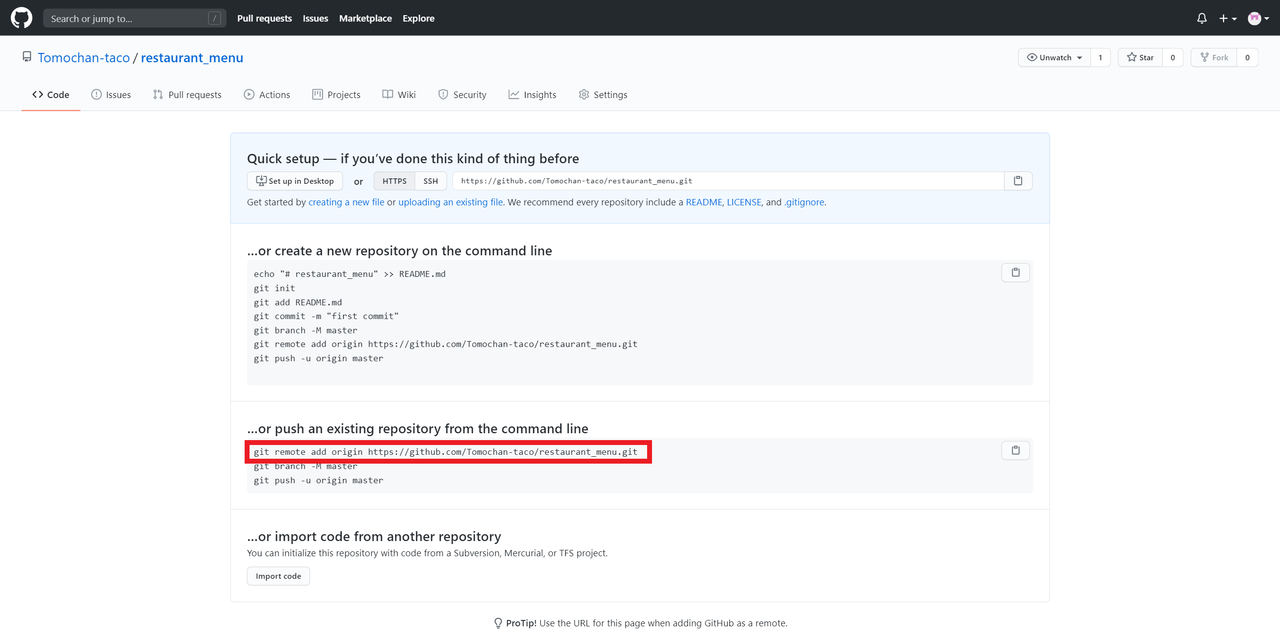Open the restaurant_menu repository link
Image resolution: width=1280 pixels, height=643 pixels.
pyautogui.click(x=192, y=58)
